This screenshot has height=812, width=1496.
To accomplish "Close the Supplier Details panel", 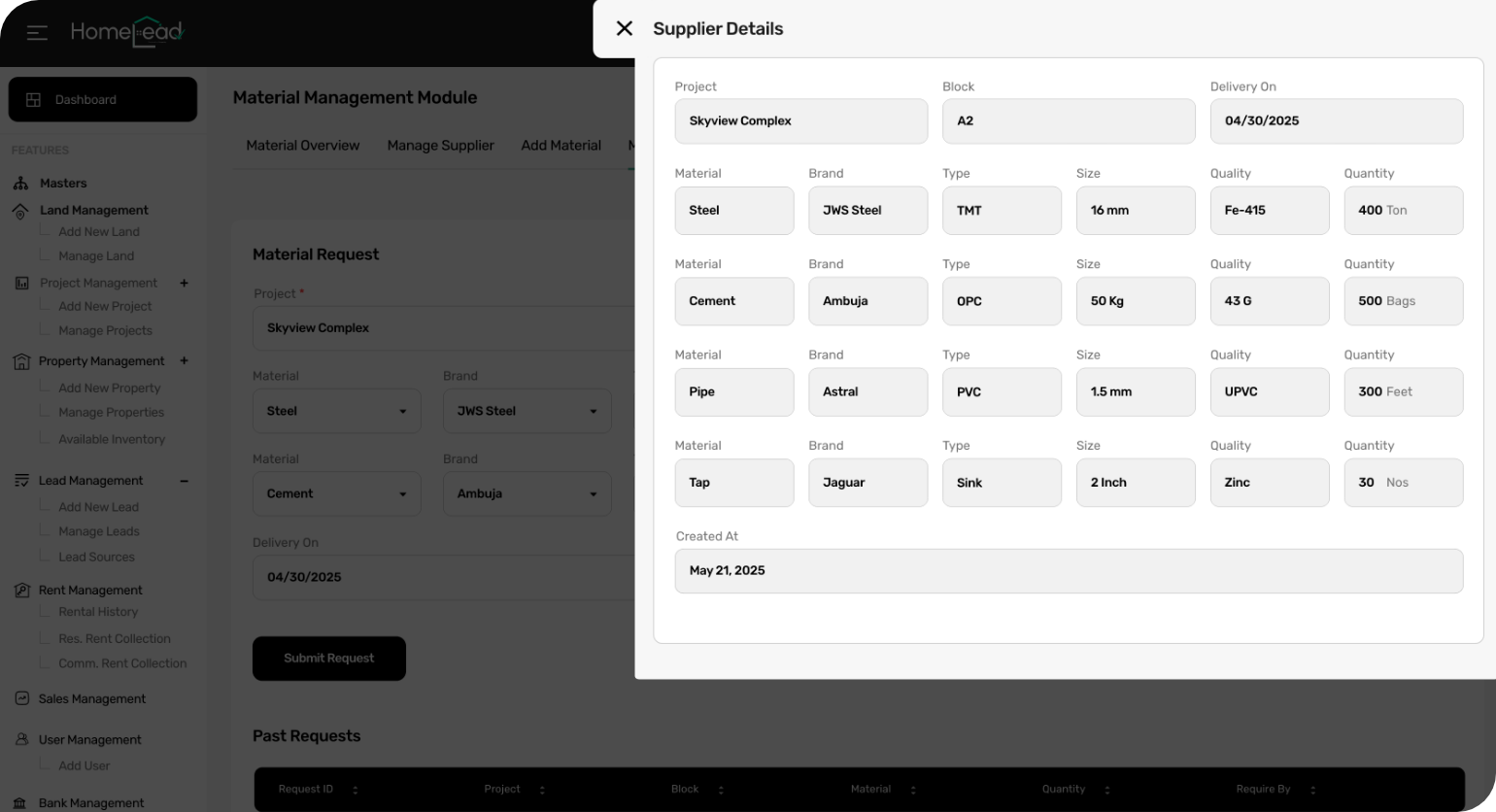I will tap(625, 28).
